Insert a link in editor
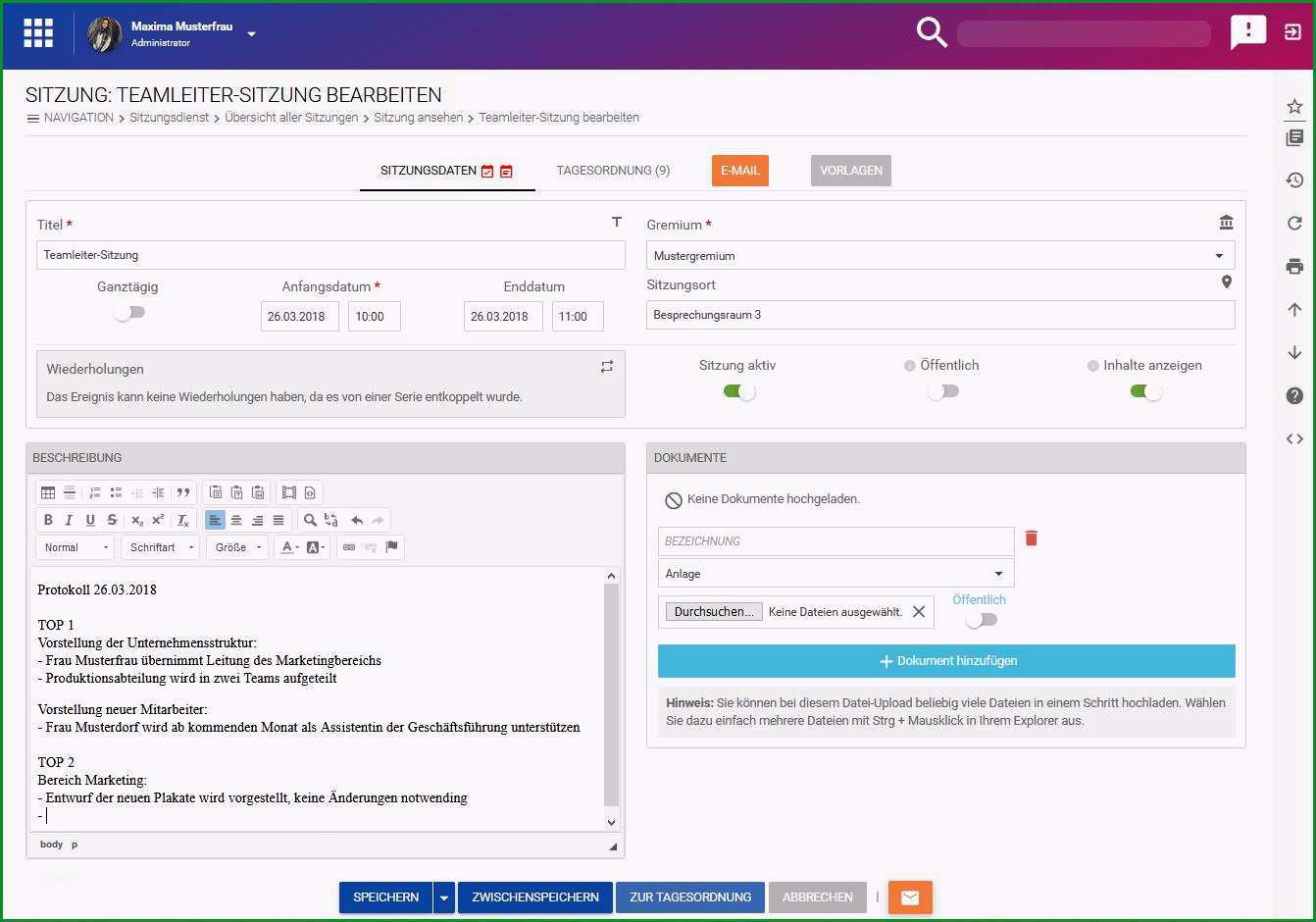The width and height of the screenshot is (1316, 922). click(349, 547)
